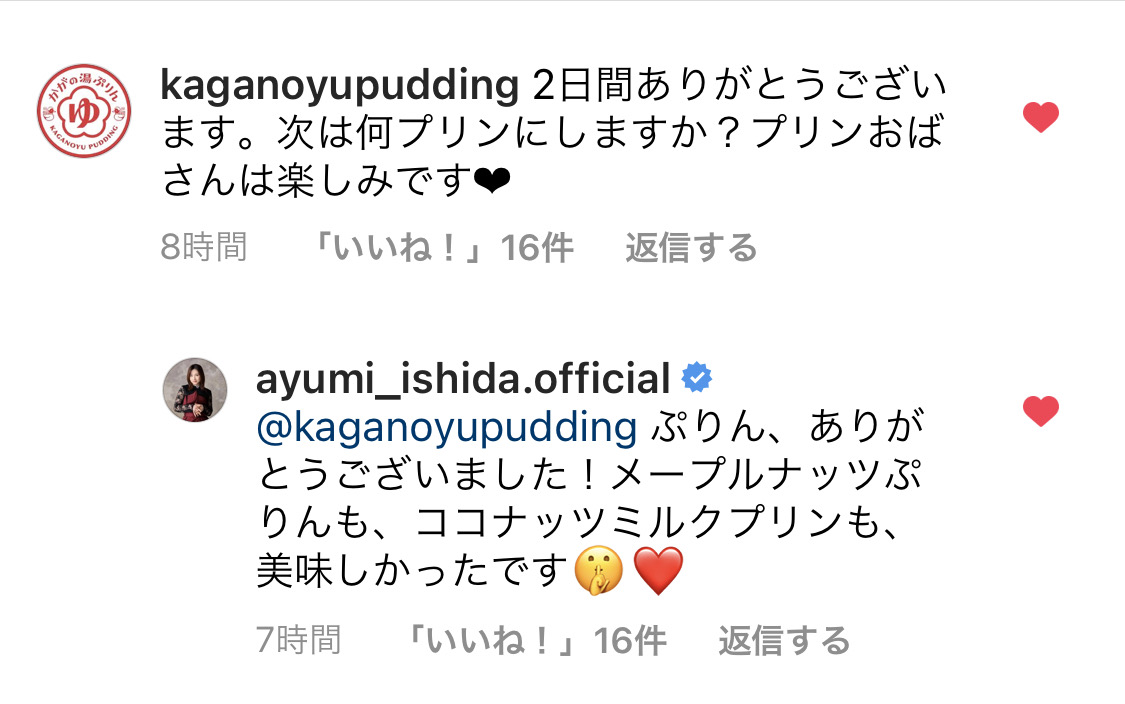Click the black heart emoji after 楽しみです

[492, 181]
